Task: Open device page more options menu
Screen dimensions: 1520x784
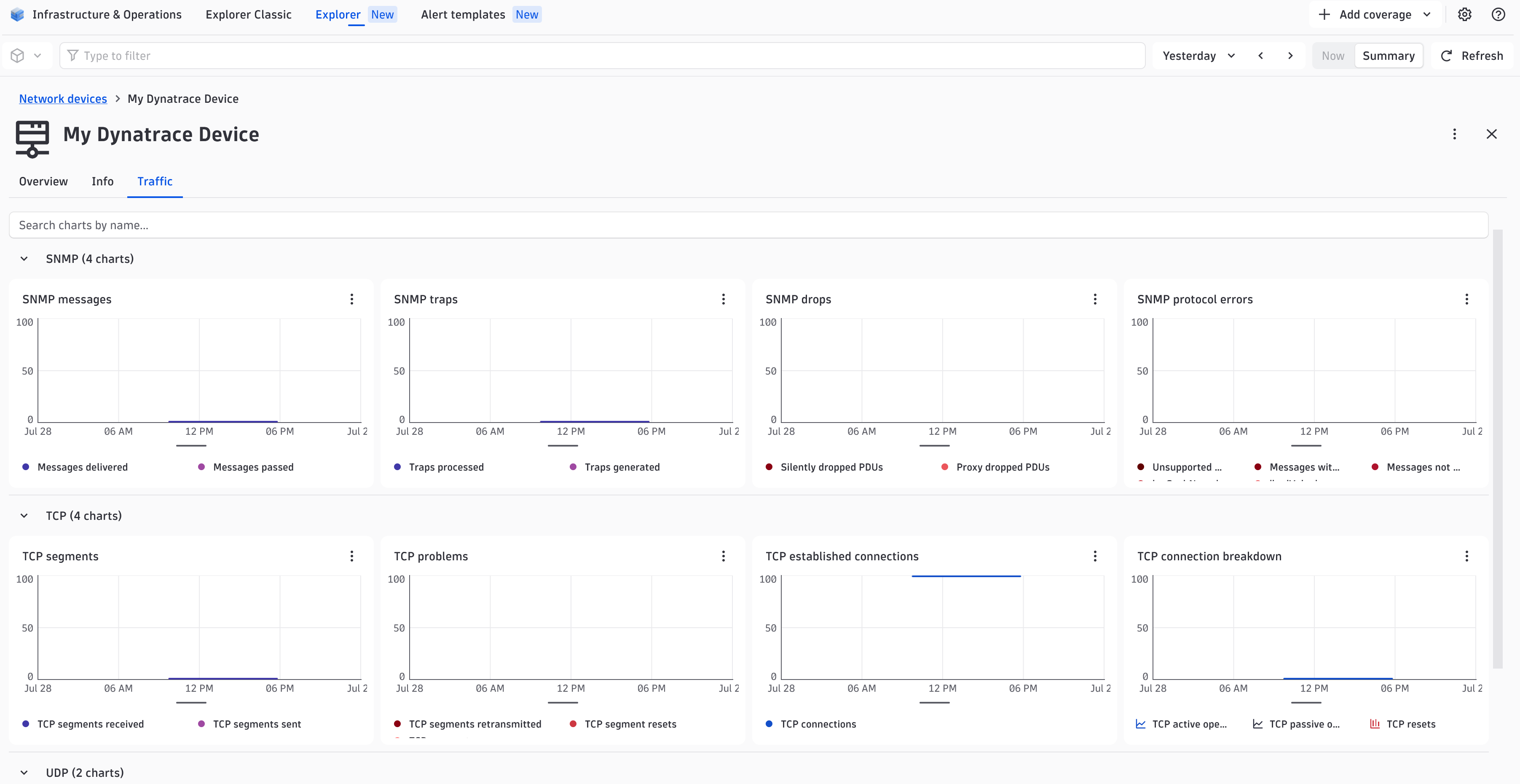Action: (x=1455, y=134)
